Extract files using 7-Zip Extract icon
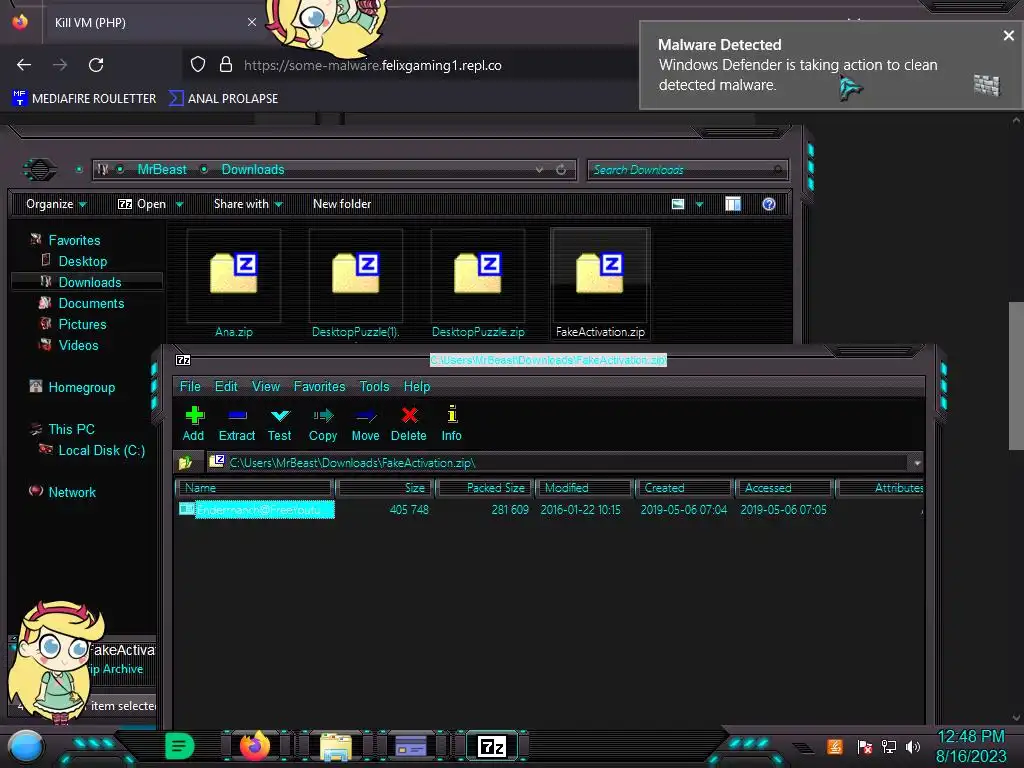Screen dimensions: 1024x768 (236, 423)
